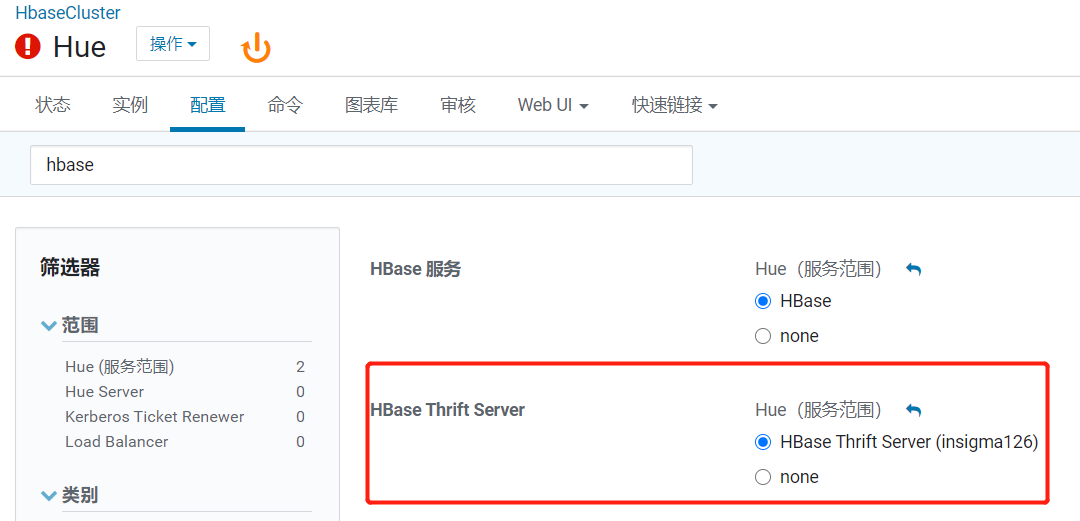This screenshot has height=521, width=1080.
Task: Open the Web UI dropdown menu
Action: (553, 105)
